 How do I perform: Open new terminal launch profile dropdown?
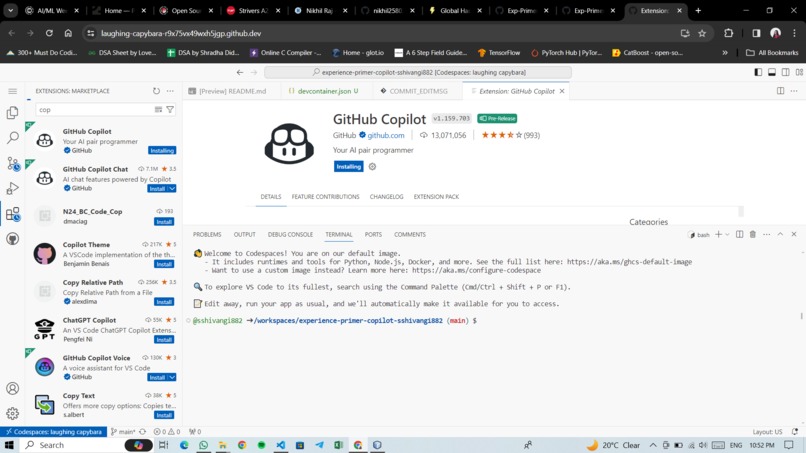pyautogui.click(x=727, y=234)
